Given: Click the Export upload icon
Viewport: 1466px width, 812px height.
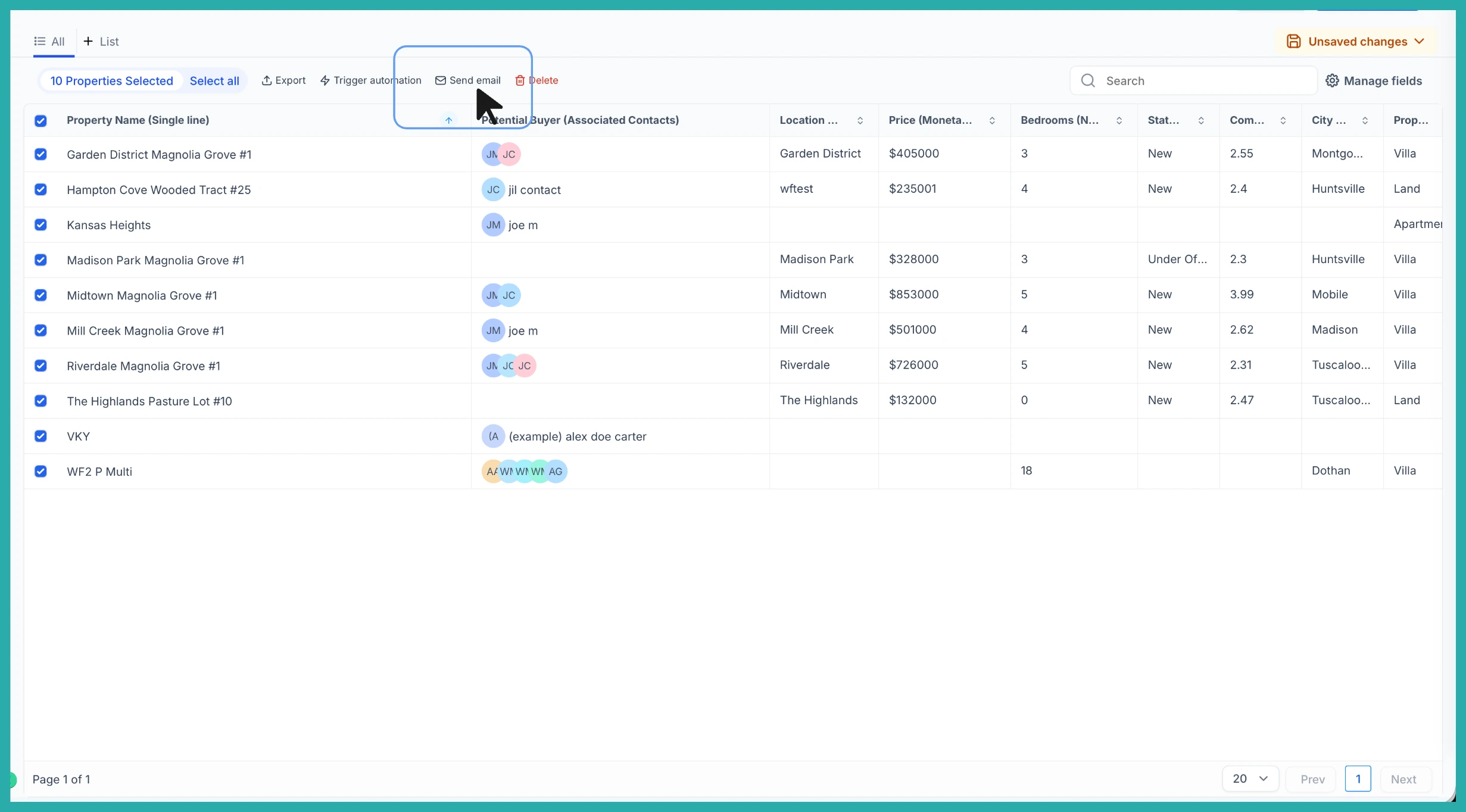Looking at the screenshot, I should tap(266, 80).
